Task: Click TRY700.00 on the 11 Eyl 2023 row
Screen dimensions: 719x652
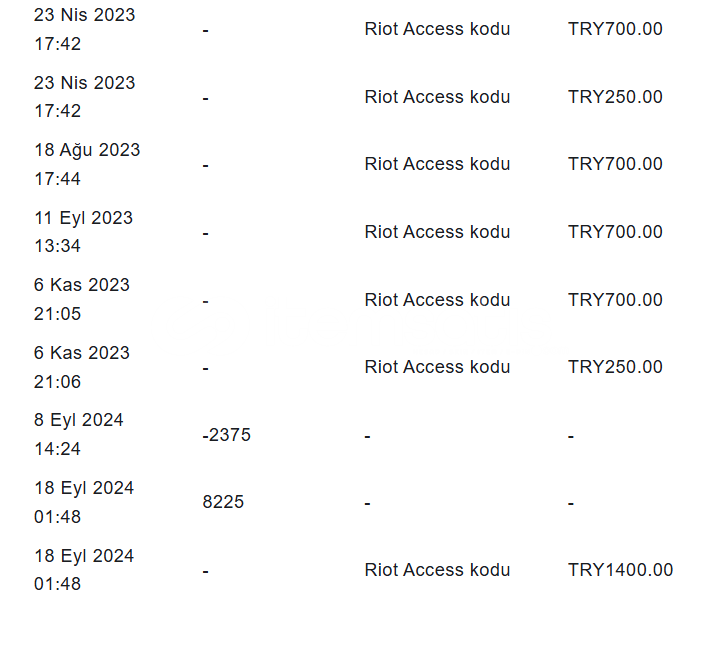Action: click(x=615, y=232)
